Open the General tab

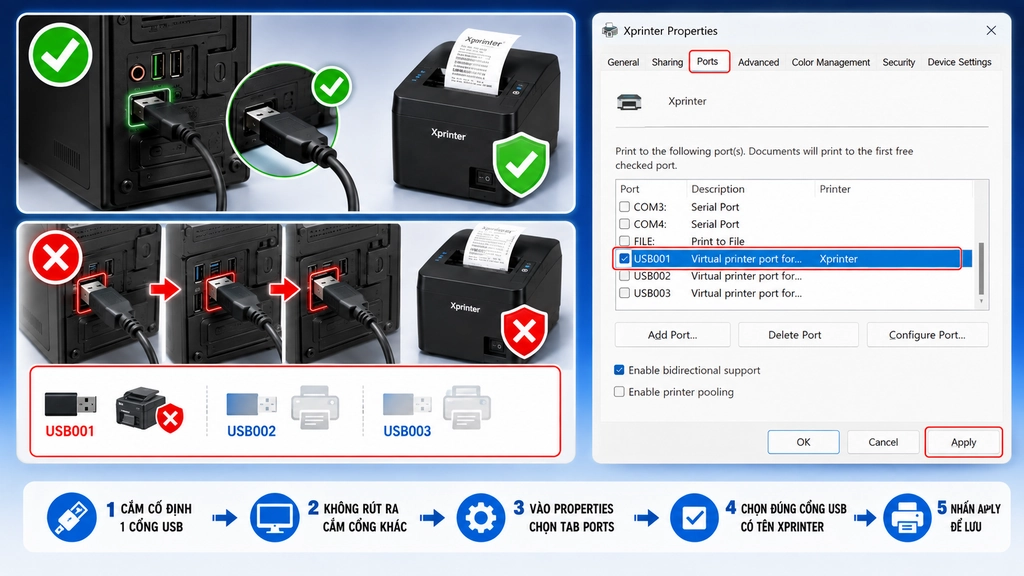coord(623,62)
